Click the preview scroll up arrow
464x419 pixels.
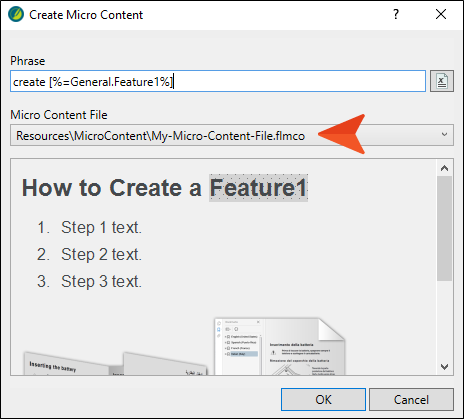(444, 168)
